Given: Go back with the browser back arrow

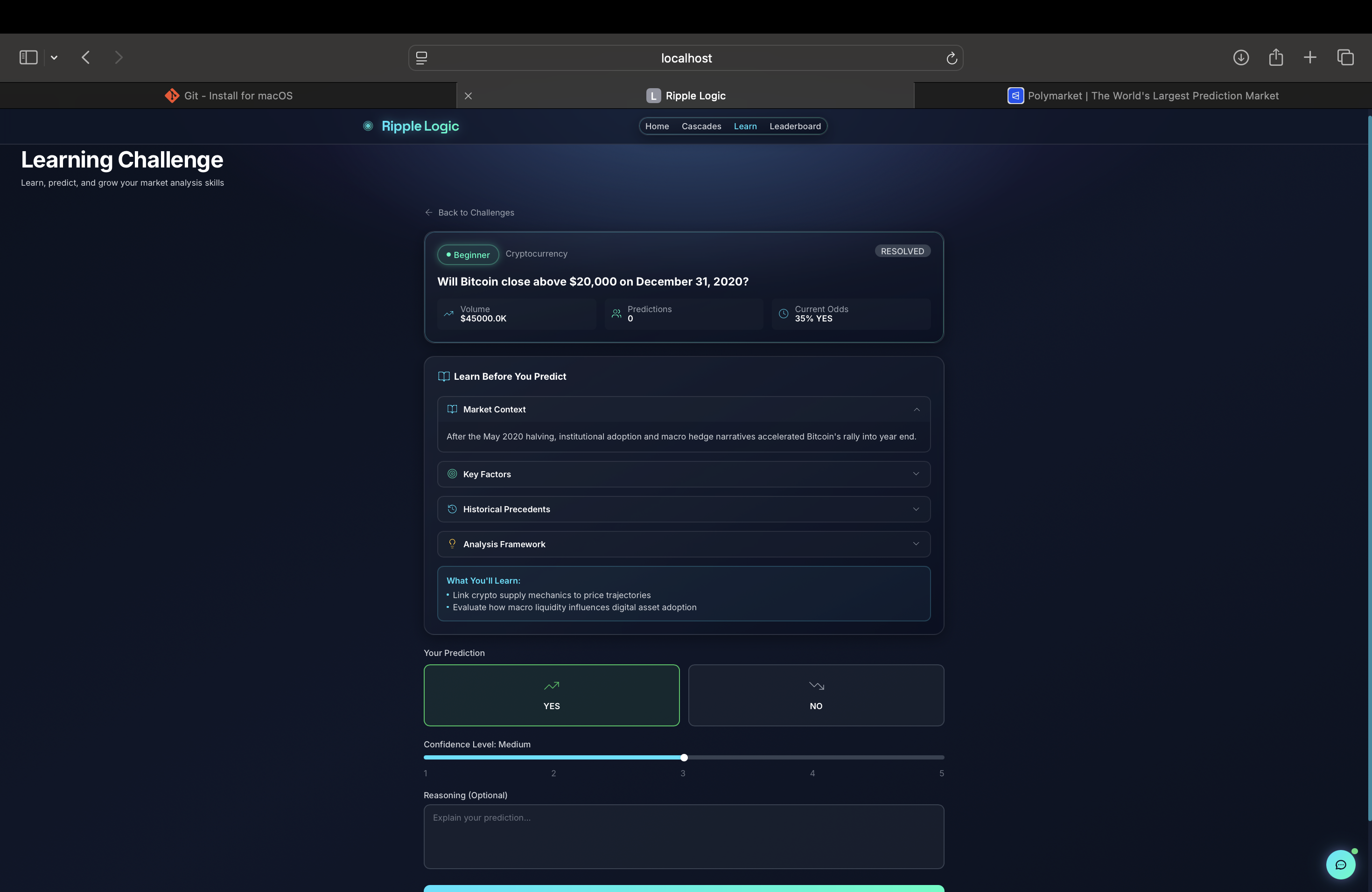Looking at the screenshot, I should click(86, 58).
